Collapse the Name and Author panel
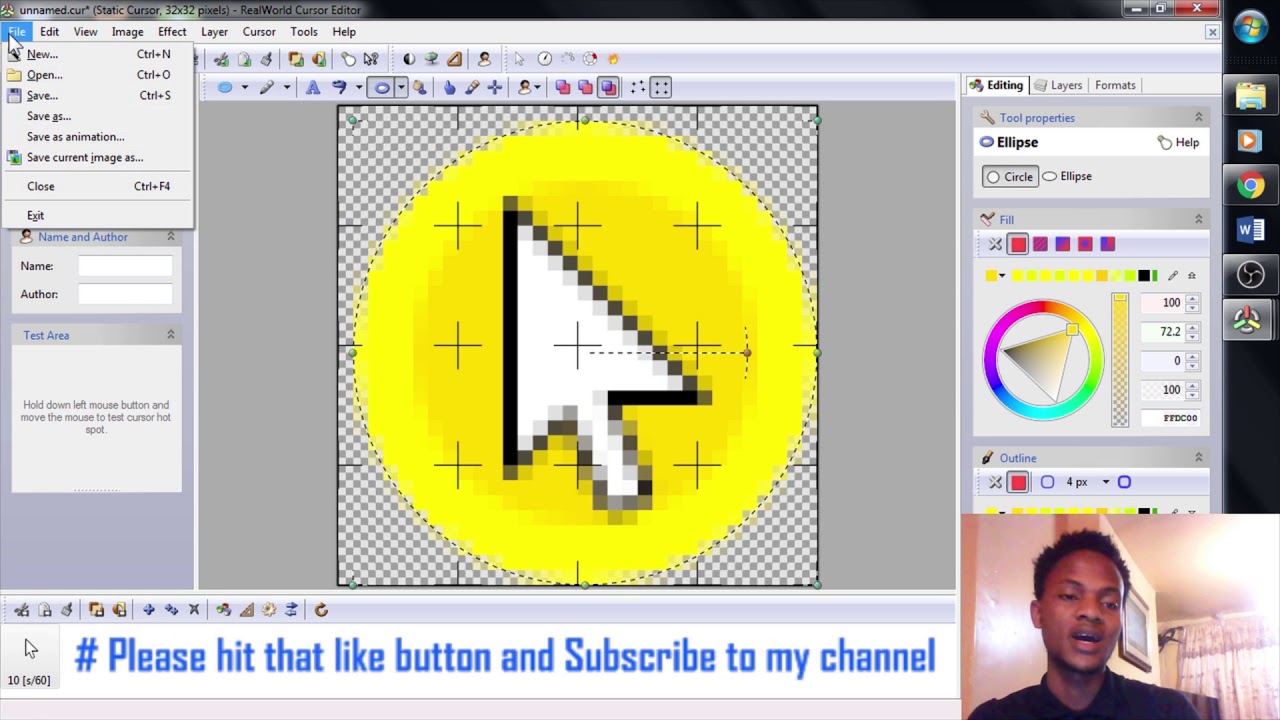Viewport: 1280px width, 720px height. click(x=170, y=237)
